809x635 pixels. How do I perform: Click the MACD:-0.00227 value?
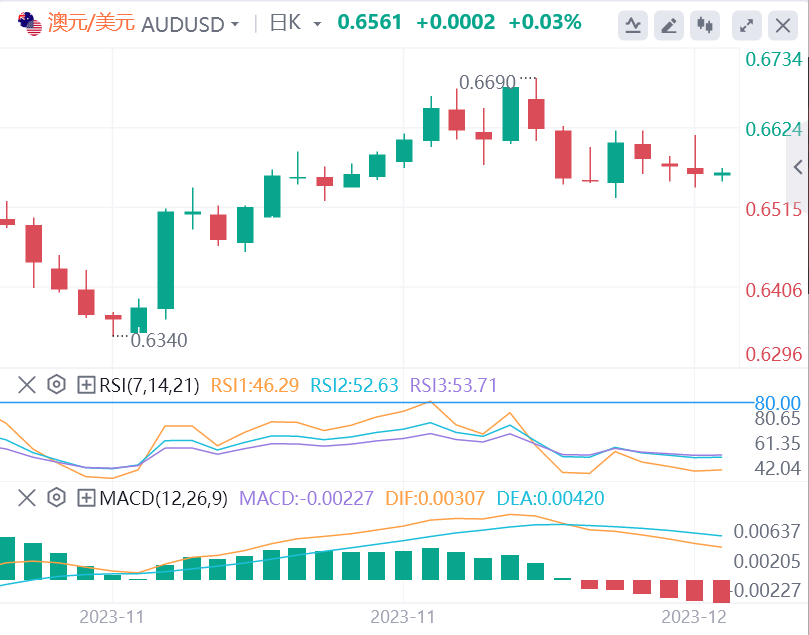[x=306, y=498]
